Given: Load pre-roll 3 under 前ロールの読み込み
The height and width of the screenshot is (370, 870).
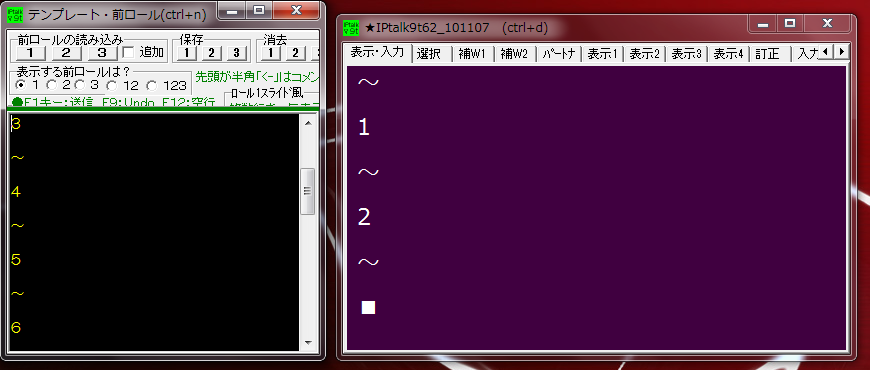Looking at the screenshot, I should (103, 53).
